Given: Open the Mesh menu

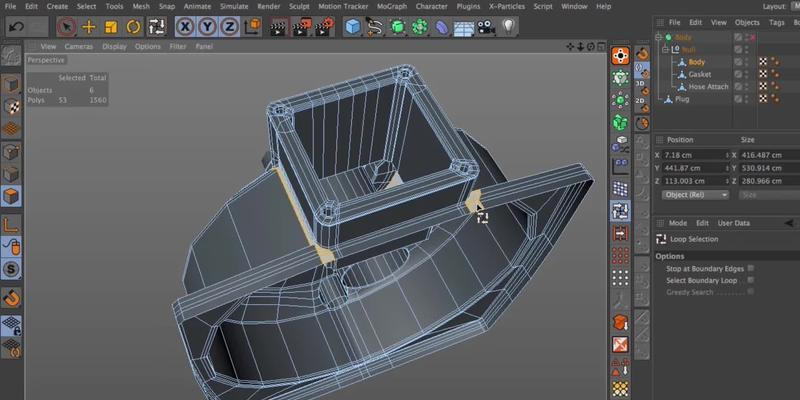Looking at the screenshot, I should pos(141,7).
